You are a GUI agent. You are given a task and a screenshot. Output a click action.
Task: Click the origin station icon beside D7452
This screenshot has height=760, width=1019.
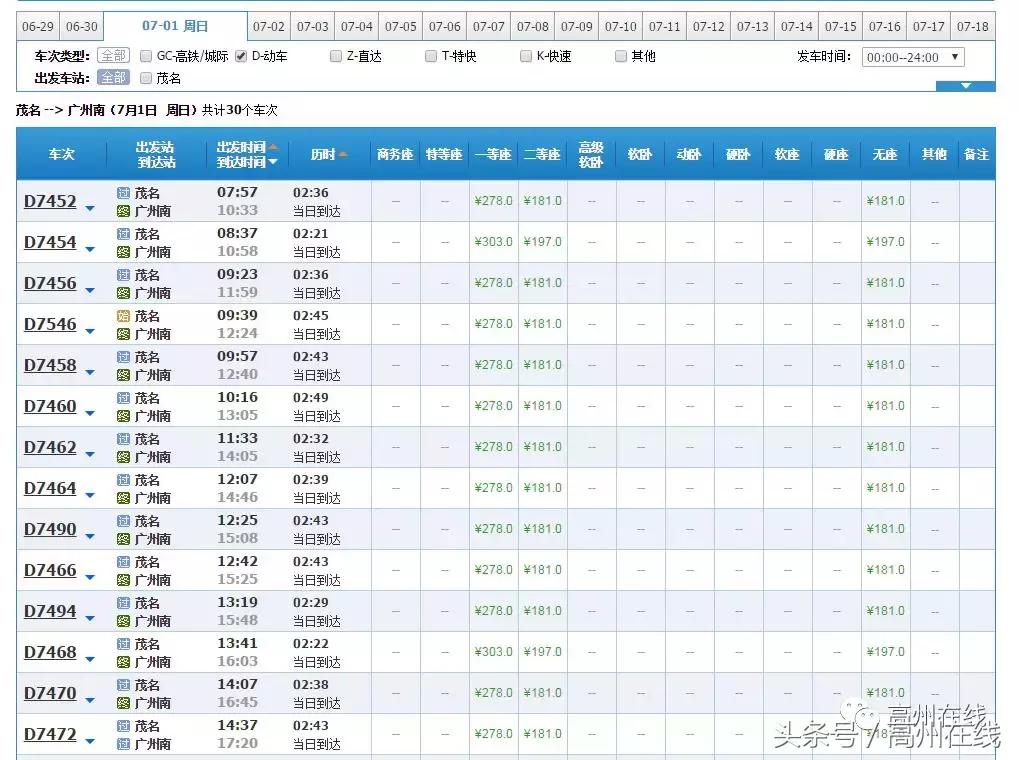click(x=124, y=193)
